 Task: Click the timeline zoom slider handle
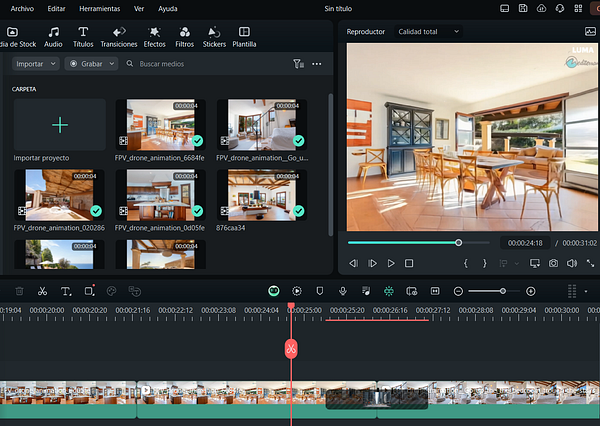[502, 291]
